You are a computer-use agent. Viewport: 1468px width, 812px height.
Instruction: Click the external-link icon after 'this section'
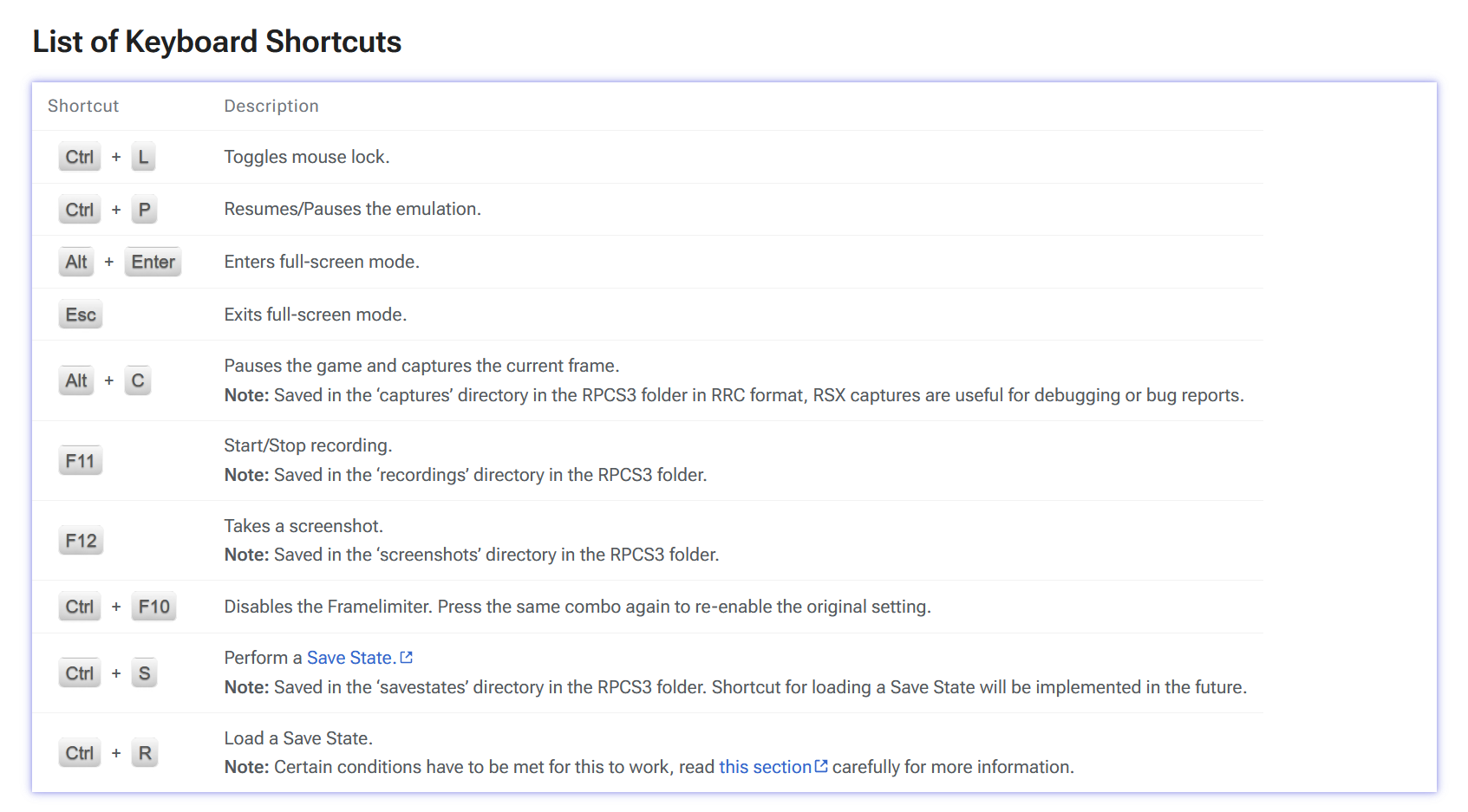tap(821, 766)
